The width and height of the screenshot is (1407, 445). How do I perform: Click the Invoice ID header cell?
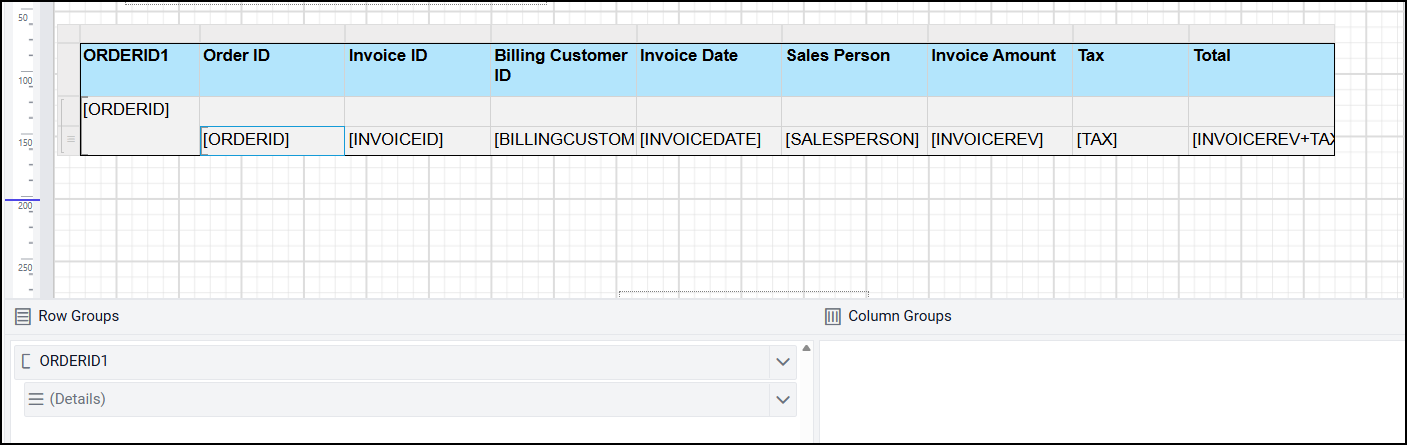(417, 69)
